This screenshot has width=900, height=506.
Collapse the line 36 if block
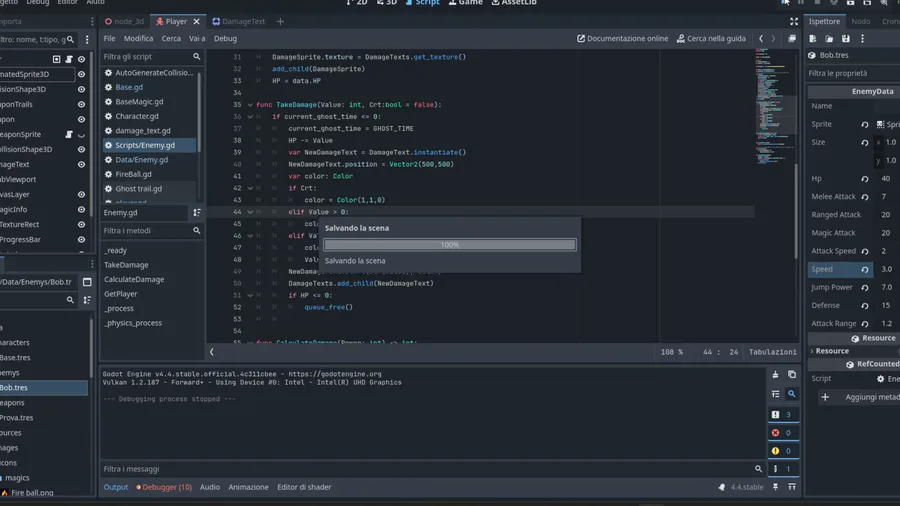click(x=250, y=116)
